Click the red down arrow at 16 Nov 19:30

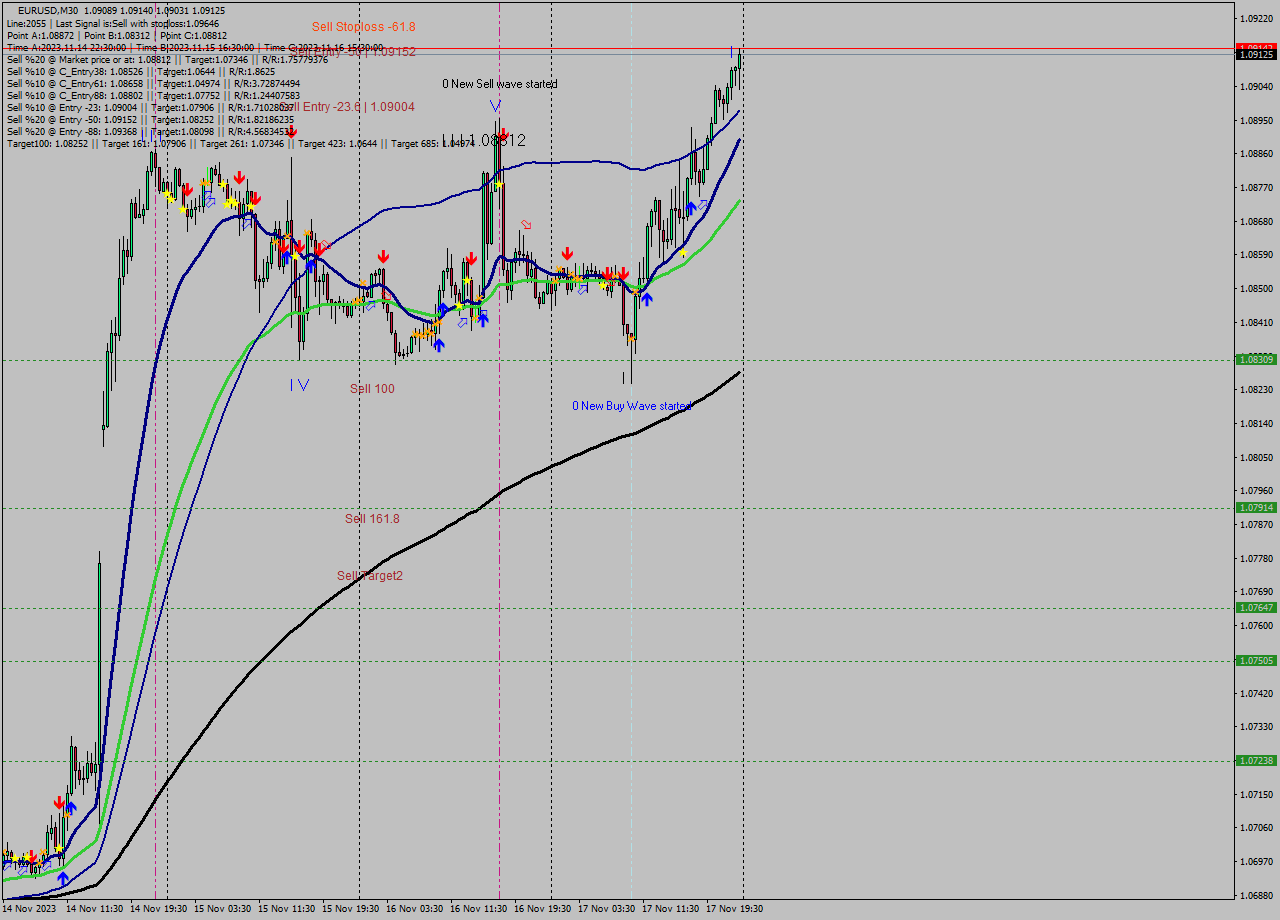[x=568, y=255]
